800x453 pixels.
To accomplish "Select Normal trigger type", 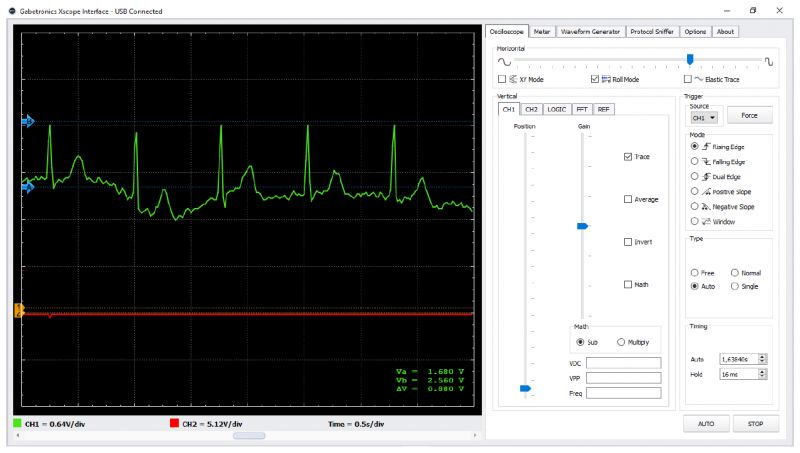I will pos(735,273).
